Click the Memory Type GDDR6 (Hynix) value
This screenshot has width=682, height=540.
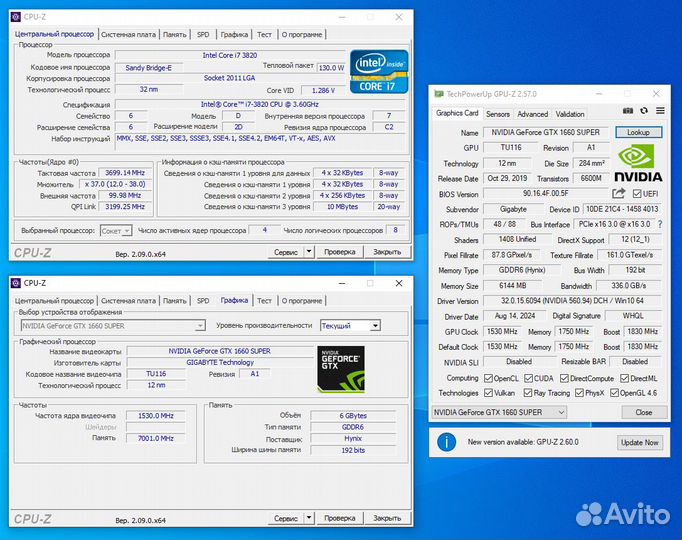click(522, 270)
